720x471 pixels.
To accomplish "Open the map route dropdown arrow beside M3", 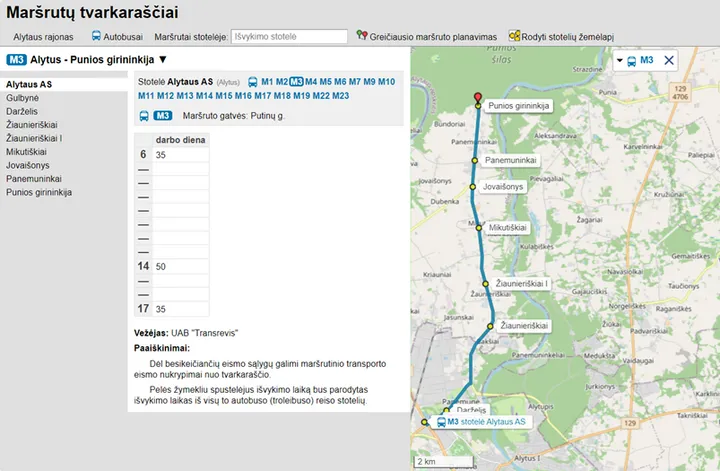I will click(619, 61).
